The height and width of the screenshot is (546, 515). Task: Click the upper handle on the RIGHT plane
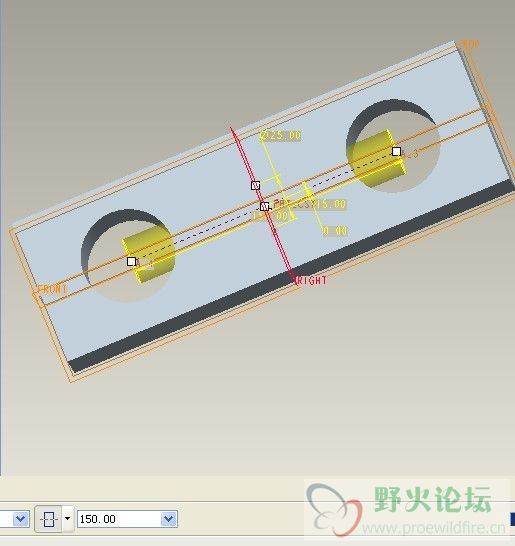(255, 185)
